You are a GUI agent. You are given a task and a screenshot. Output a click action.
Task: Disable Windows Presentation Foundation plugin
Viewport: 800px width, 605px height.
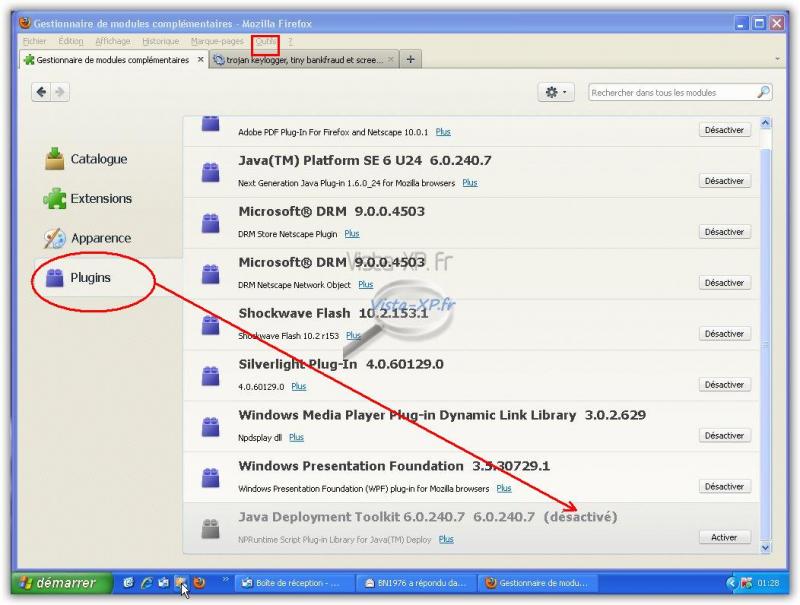click(x=724, y=487)
